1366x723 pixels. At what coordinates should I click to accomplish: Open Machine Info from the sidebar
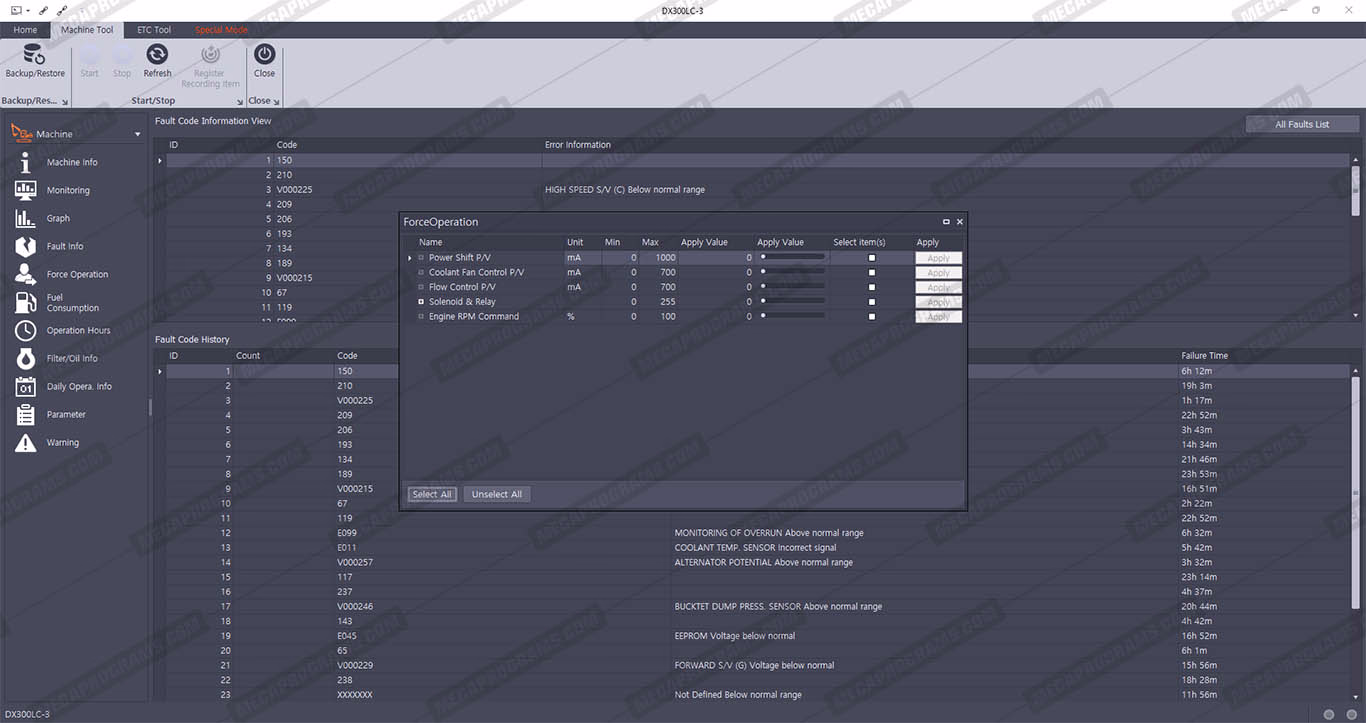pyautogui.click(x=71, y=162)
